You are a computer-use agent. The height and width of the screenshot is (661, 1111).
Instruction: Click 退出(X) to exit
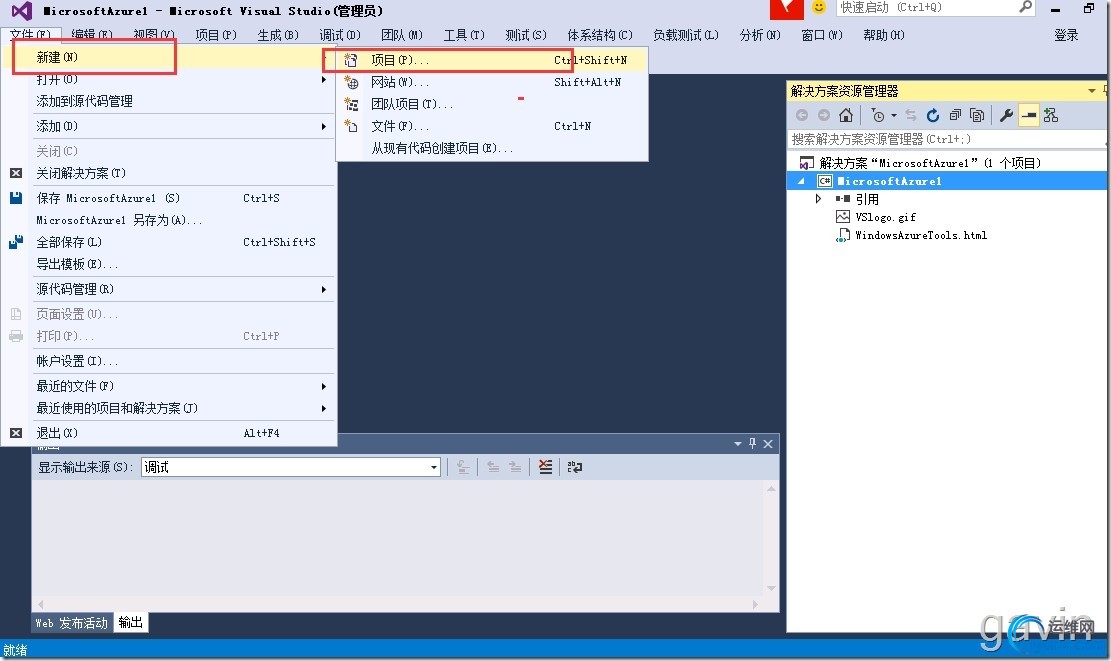(169, 433)
